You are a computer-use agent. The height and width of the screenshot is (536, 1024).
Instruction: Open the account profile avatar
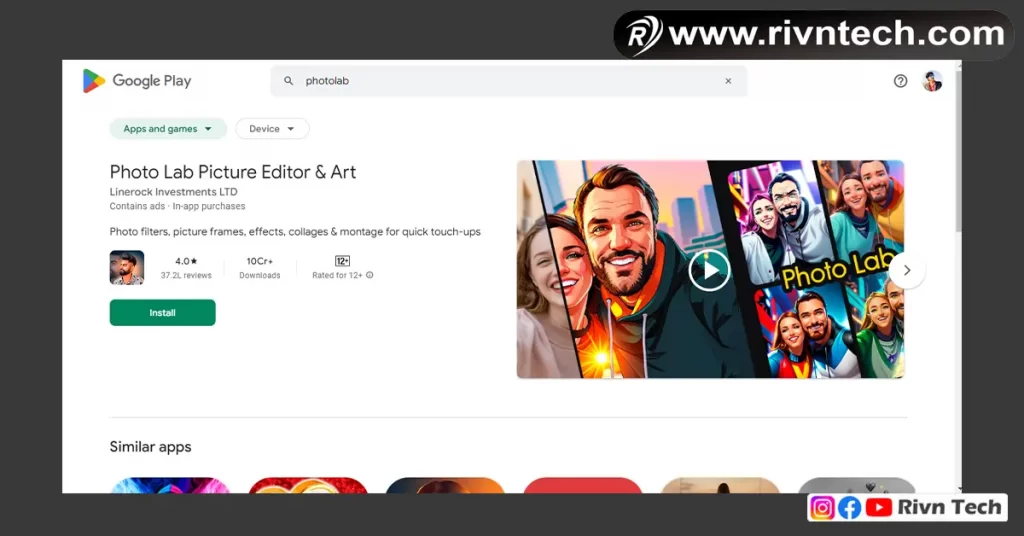click(x=932, y=81)
